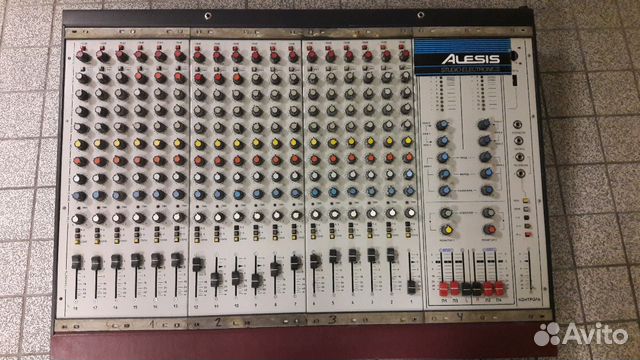Click channel 1 yellow knob
640x360 pixels.
407,141
